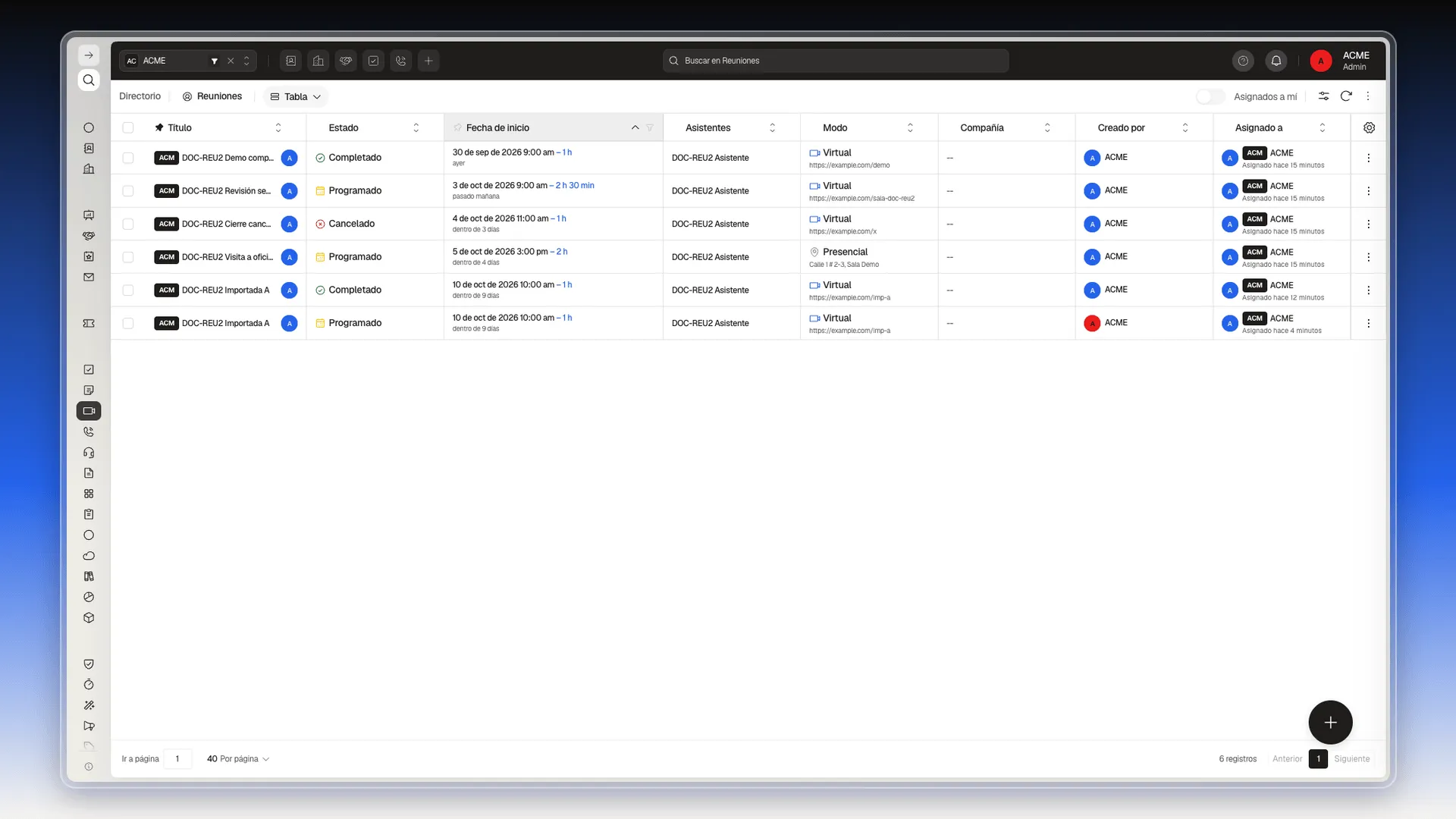Open the sidebar search magnifier icon
The image size is (1456, 819).
click(x=89, y=80)
